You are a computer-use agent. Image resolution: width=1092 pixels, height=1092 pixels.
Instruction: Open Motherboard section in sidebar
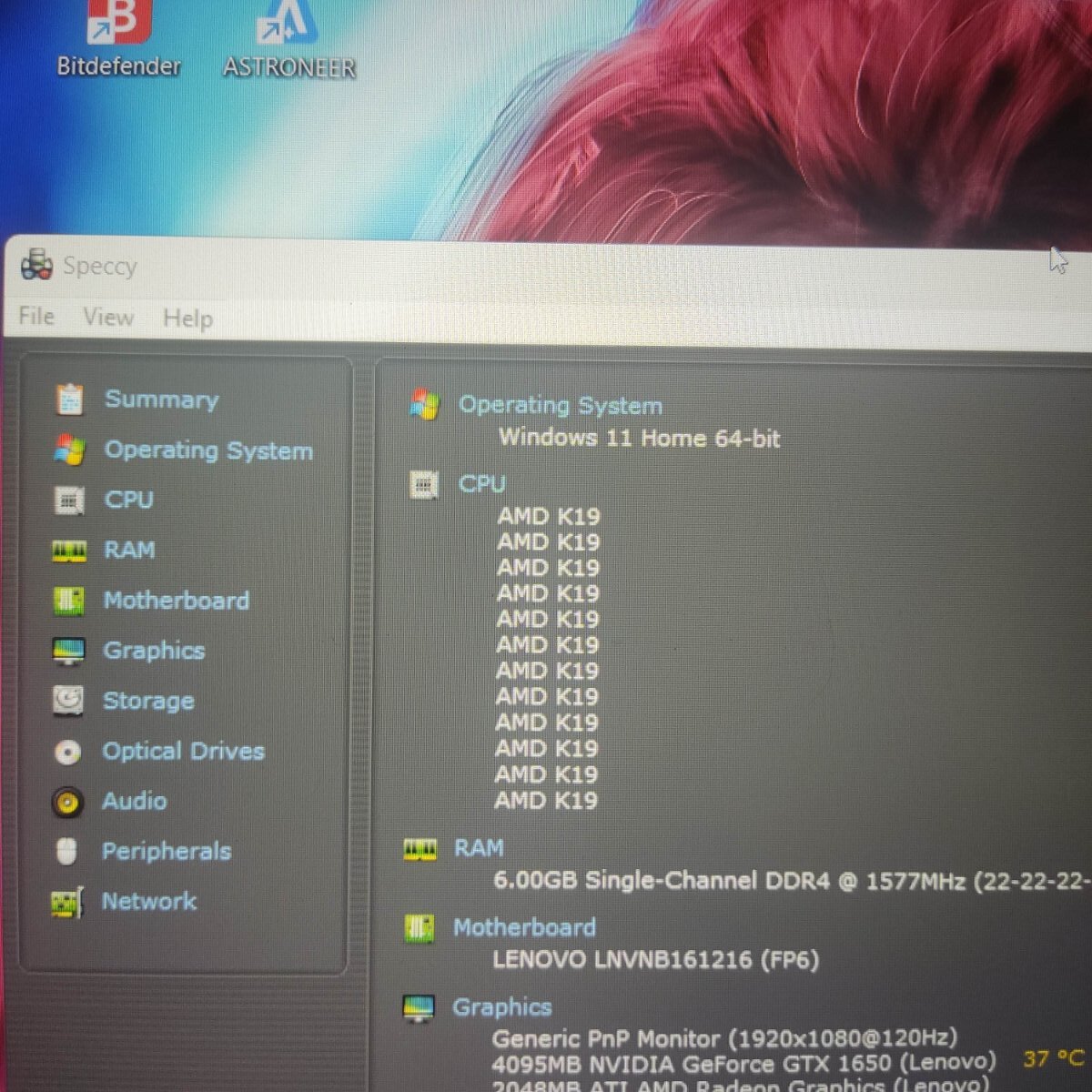click(x=177, y=601)
